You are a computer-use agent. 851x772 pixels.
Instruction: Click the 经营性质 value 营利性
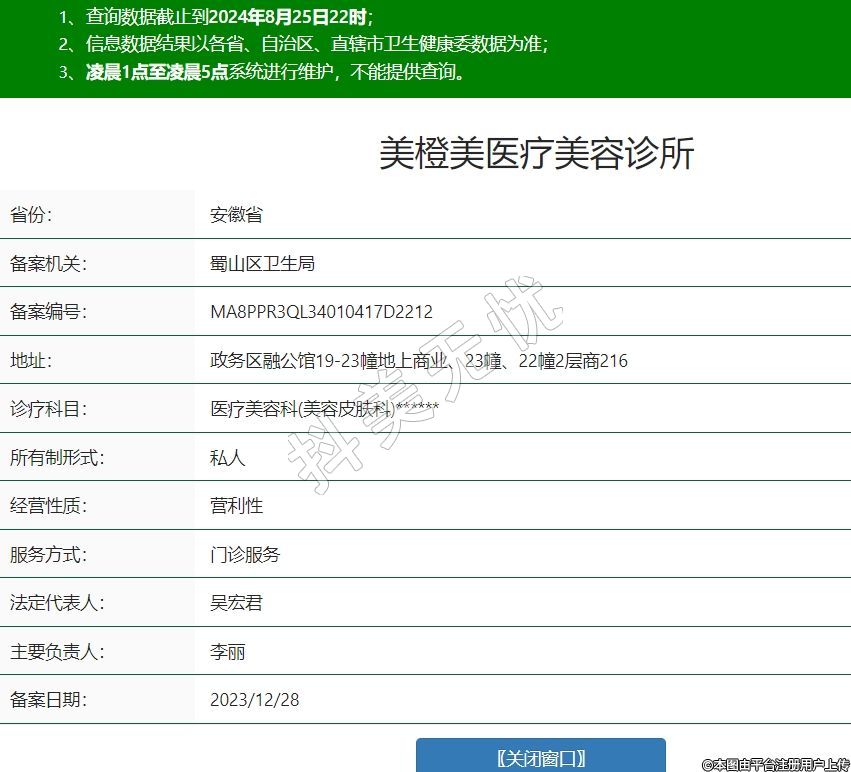pos(236,506)
